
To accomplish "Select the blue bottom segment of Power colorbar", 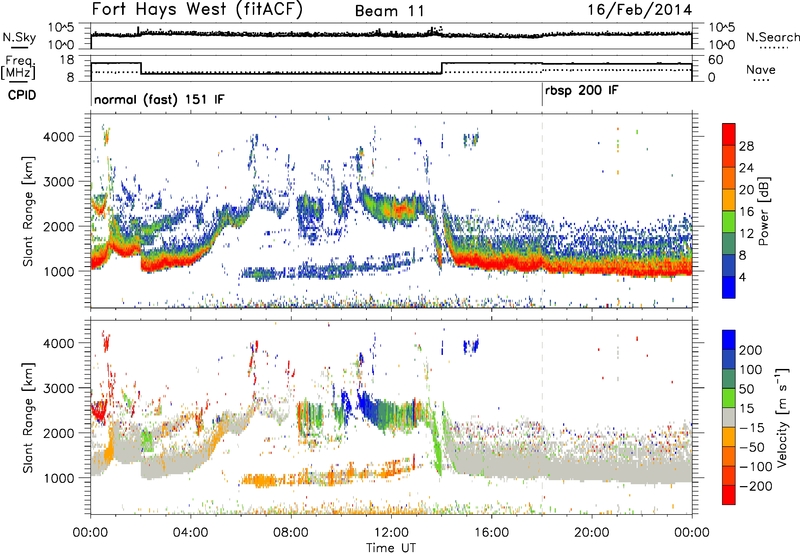I will [x=729, y=287].
